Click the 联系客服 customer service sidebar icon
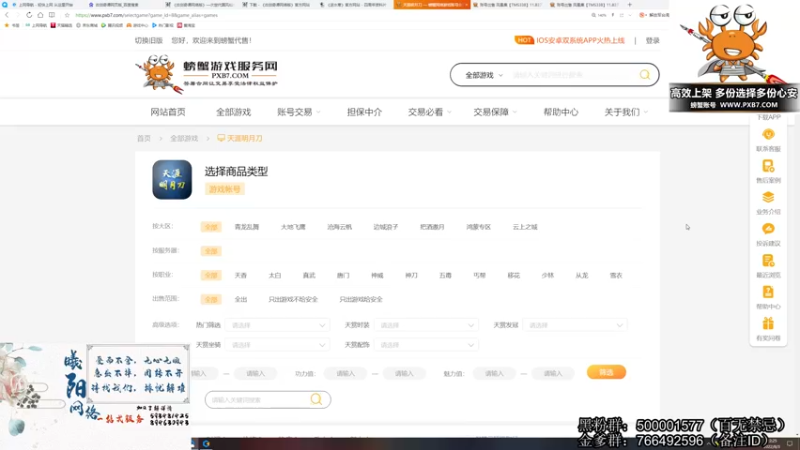800x450 pixels. [768, 135]
